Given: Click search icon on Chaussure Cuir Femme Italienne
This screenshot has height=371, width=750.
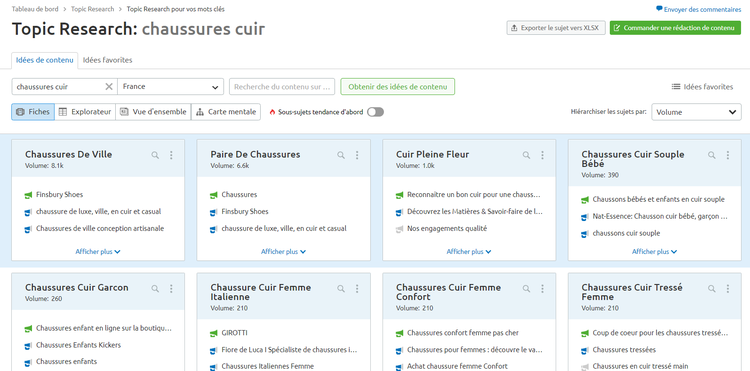Looking at the screenshot, I should click(341, 288).
